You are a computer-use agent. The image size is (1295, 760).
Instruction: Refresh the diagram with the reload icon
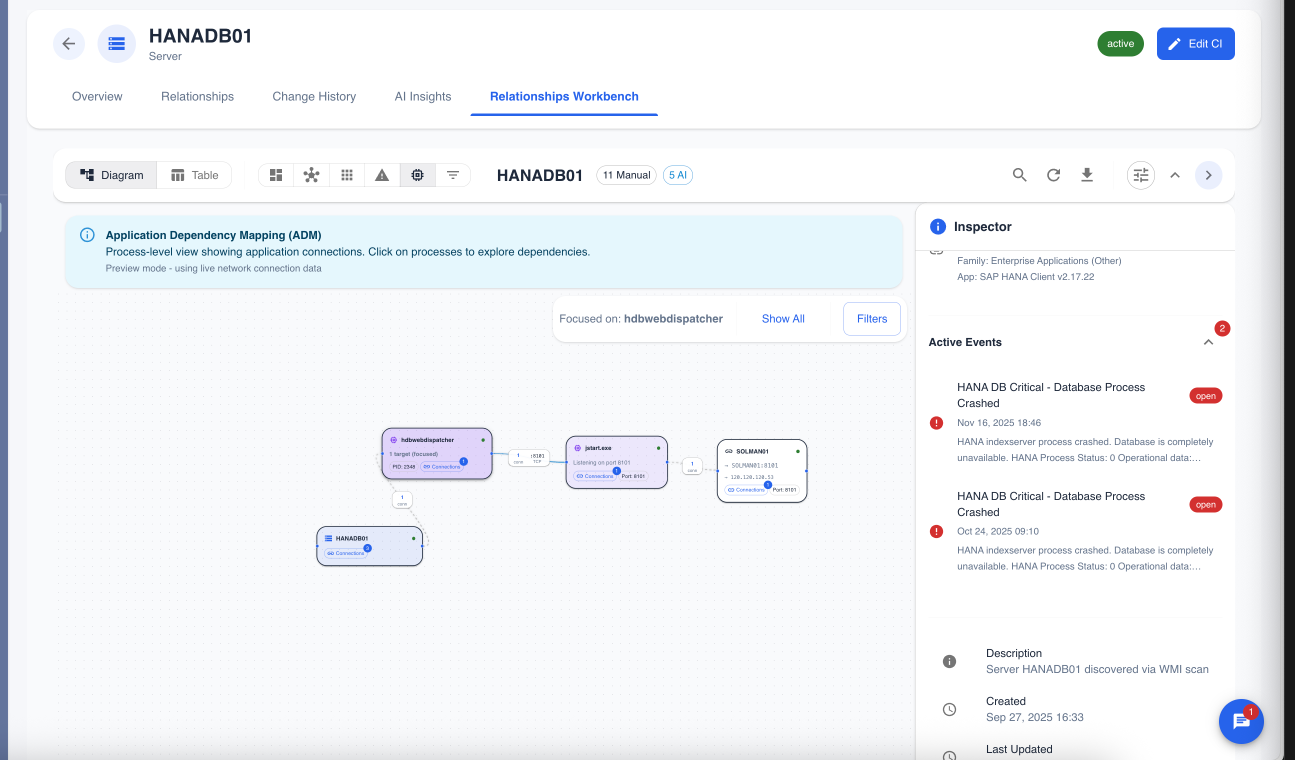pyautogui.click(x=1053, y=174)
